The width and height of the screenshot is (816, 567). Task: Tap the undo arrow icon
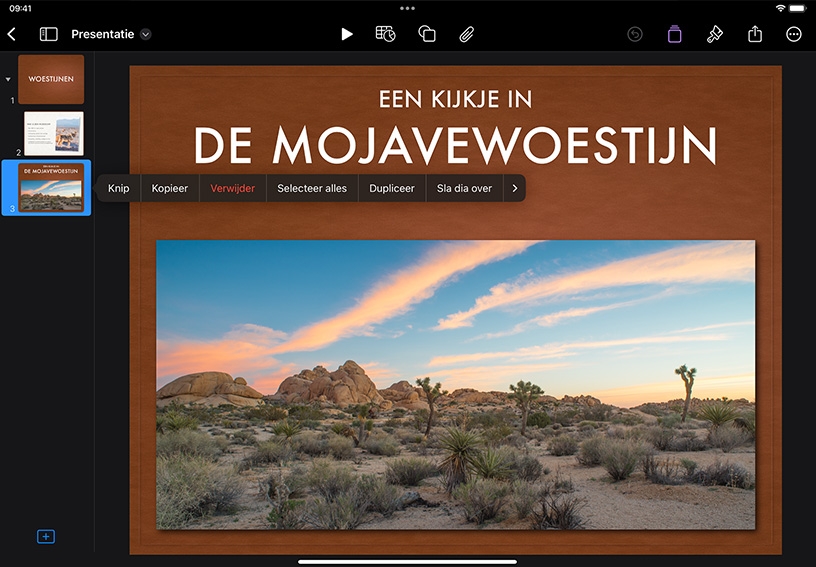(634, 34)
